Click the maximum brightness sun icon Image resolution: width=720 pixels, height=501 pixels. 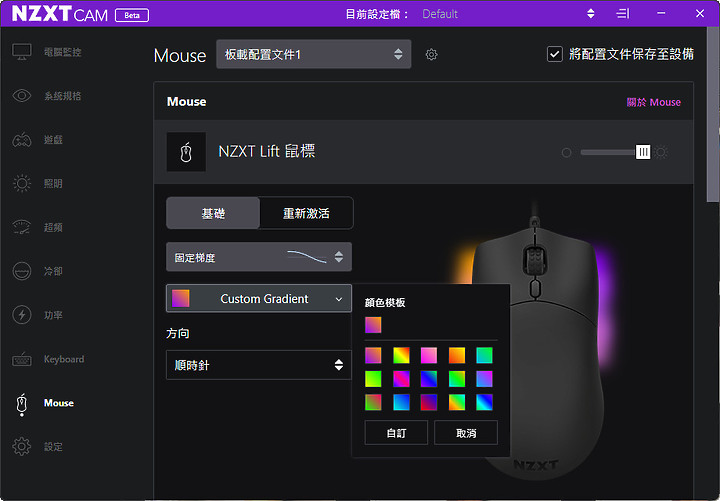pyautogui.click(x=661, y=152)
